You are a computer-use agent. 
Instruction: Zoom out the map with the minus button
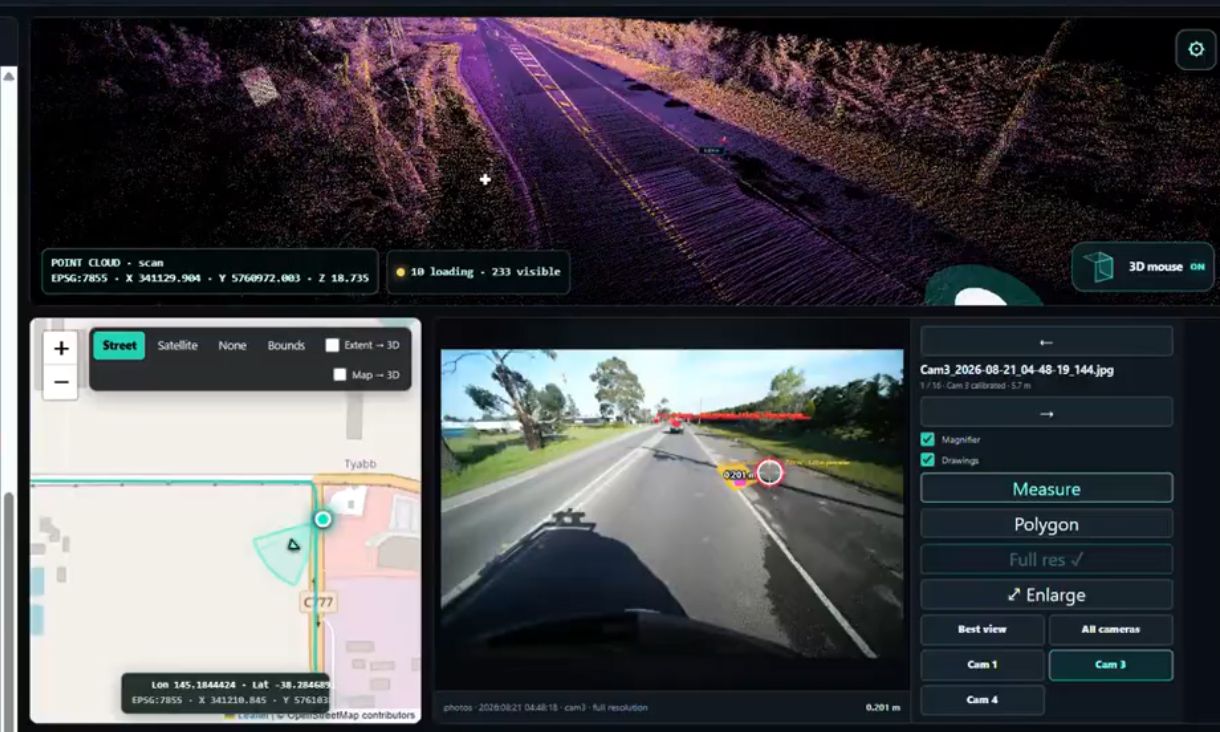[61, 382]
